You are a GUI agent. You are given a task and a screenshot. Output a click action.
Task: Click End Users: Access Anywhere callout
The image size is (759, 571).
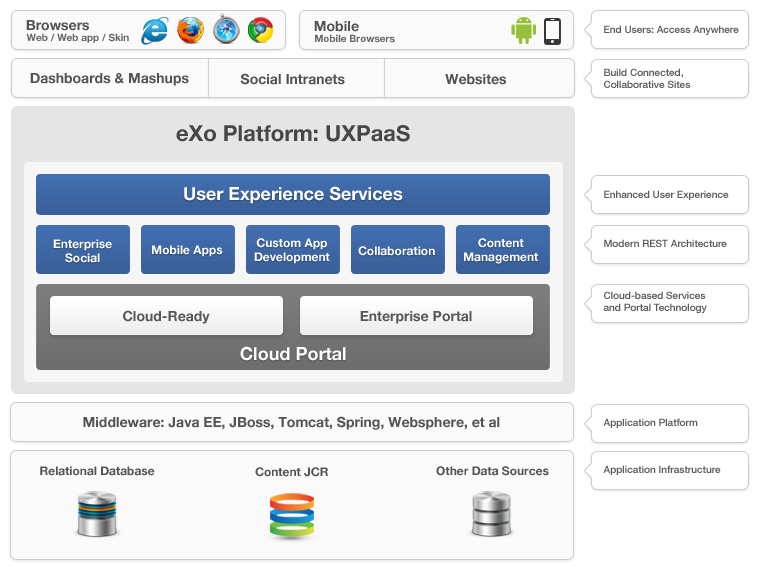click(x=667, y=30)
